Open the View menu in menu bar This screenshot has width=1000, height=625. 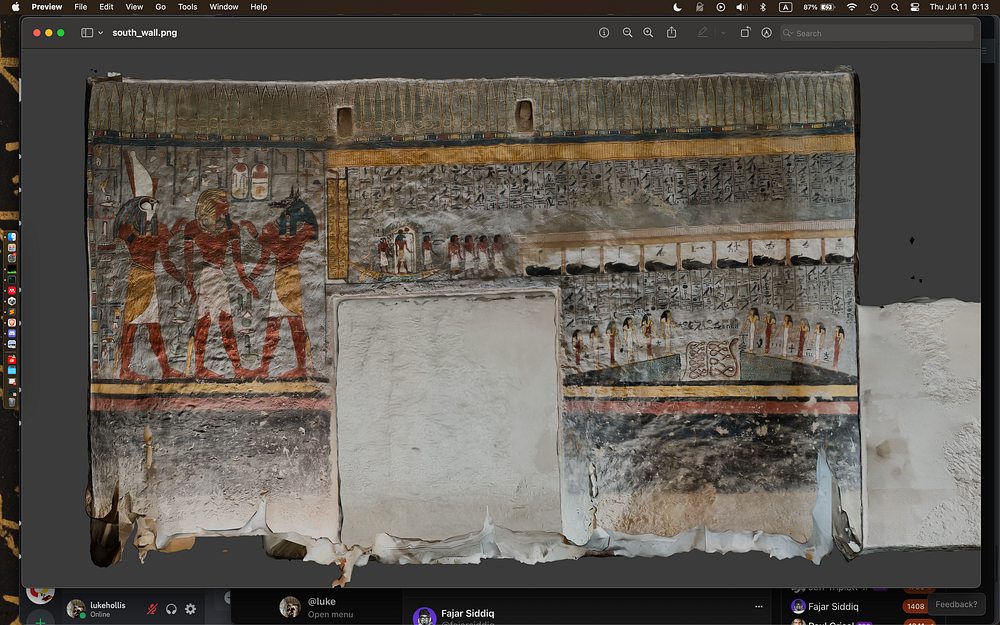[134, 7]
